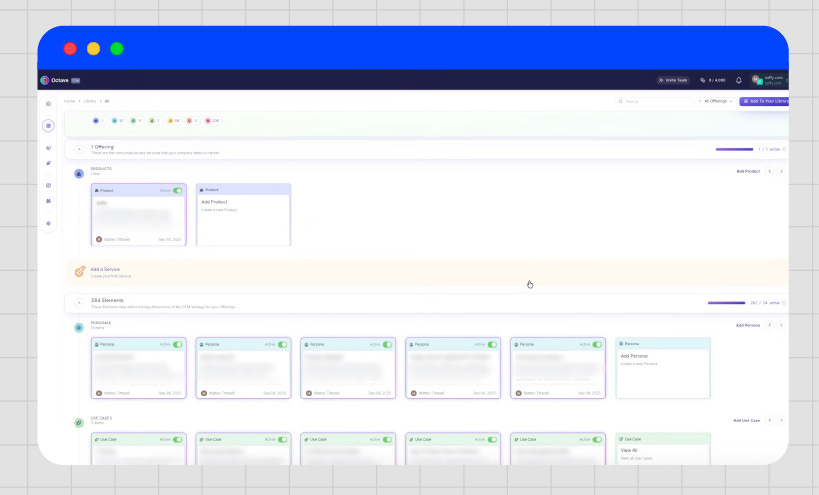Open the account avatar menu in header
Image resolution: width=819 pixels, height=495 pixels.
tap(767, 80)
